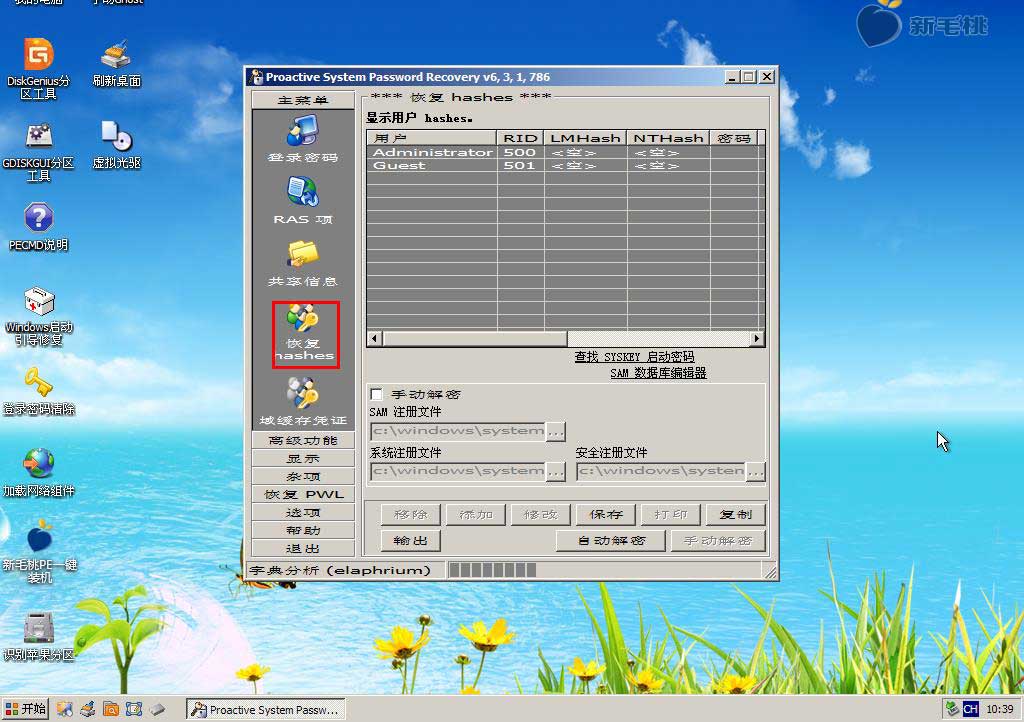Sort by the RID column header
Viewport: 1024px width, 722px height.
tap(520, 138)
